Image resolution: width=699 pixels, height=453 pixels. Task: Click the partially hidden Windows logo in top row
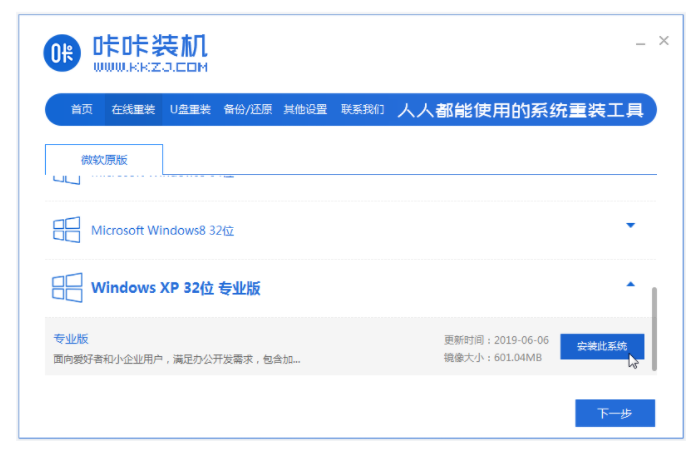point(66,177)
